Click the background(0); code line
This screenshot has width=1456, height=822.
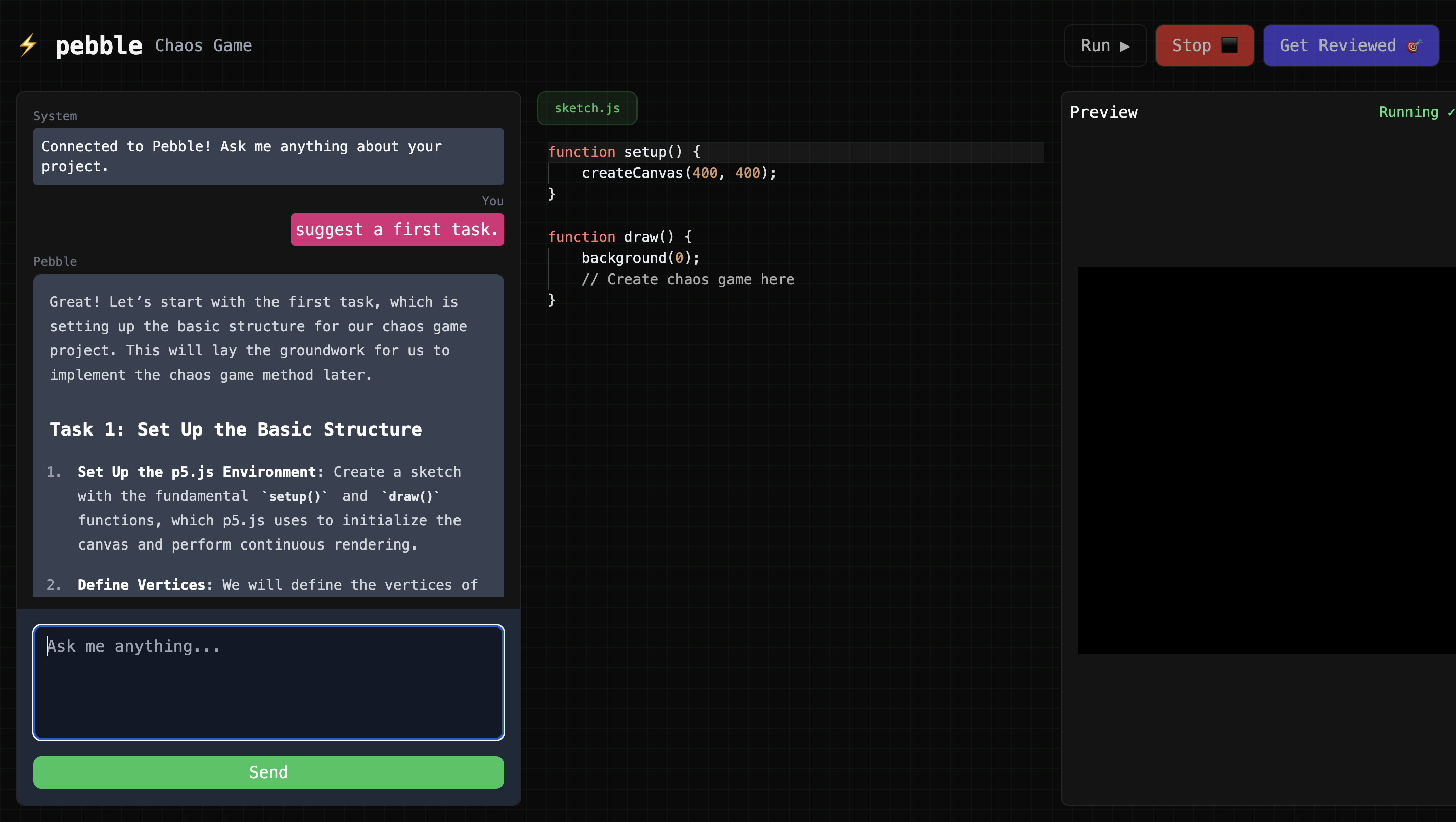(x=641, y=258)
